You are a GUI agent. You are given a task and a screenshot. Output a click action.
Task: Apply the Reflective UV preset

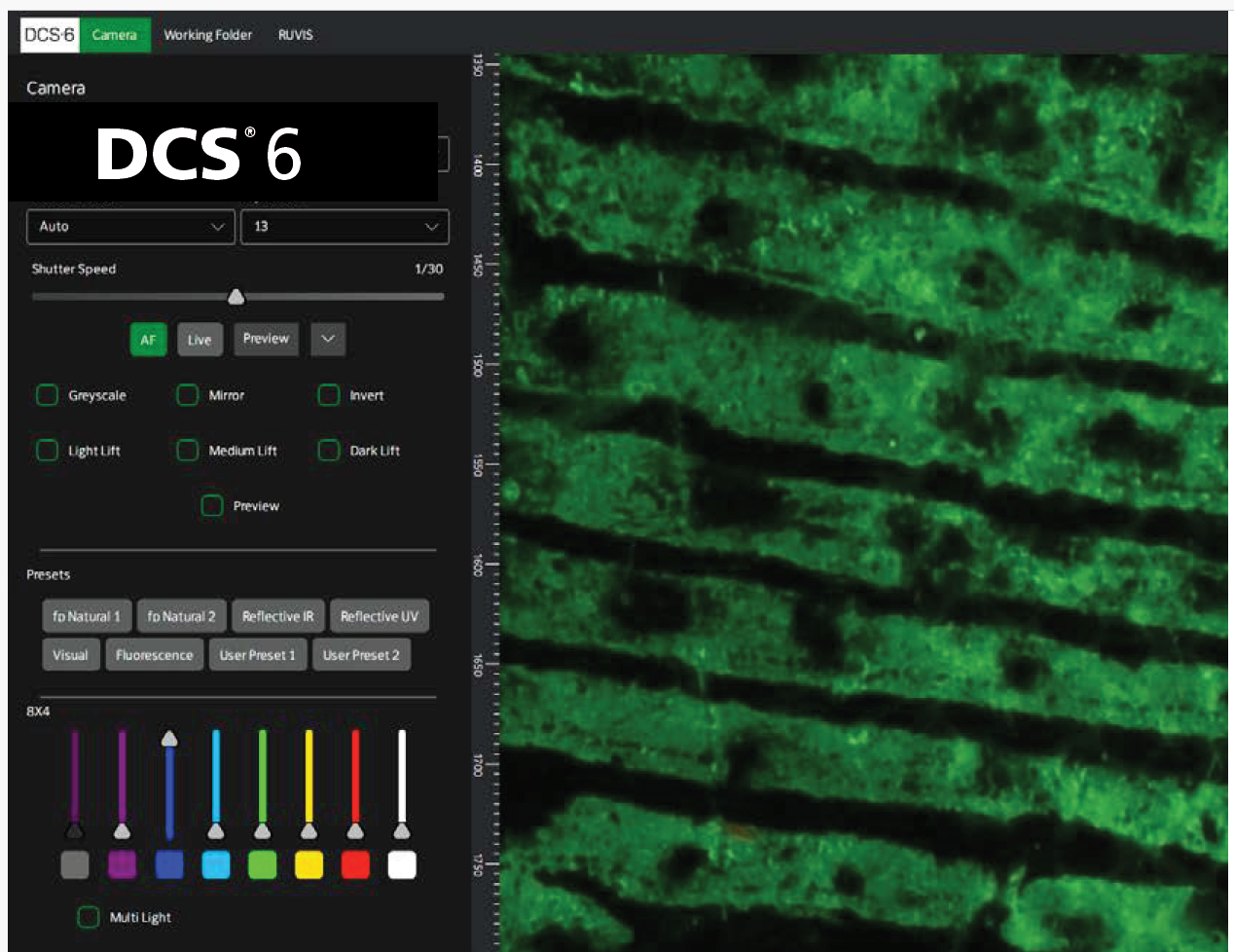pos(380,616)
